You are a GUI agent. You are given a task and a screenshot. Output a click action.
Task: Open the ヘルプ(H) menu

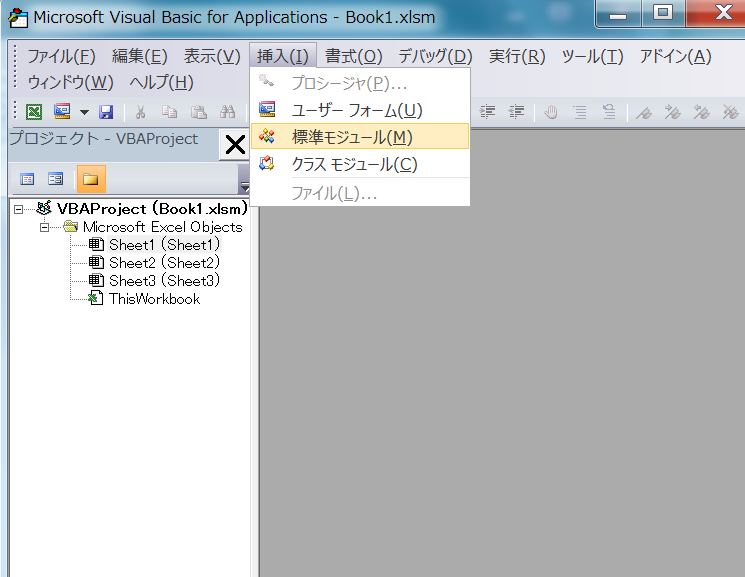162,83
